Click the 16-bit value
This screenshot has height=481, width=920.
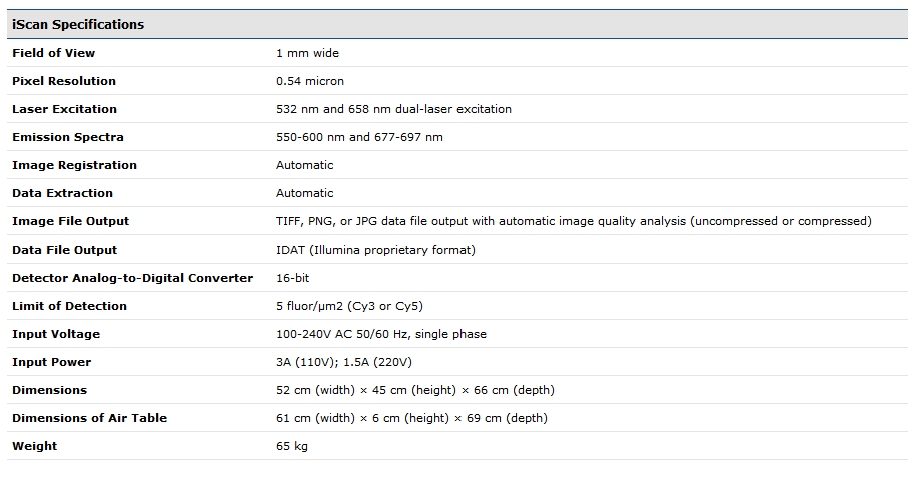[293, 278]
